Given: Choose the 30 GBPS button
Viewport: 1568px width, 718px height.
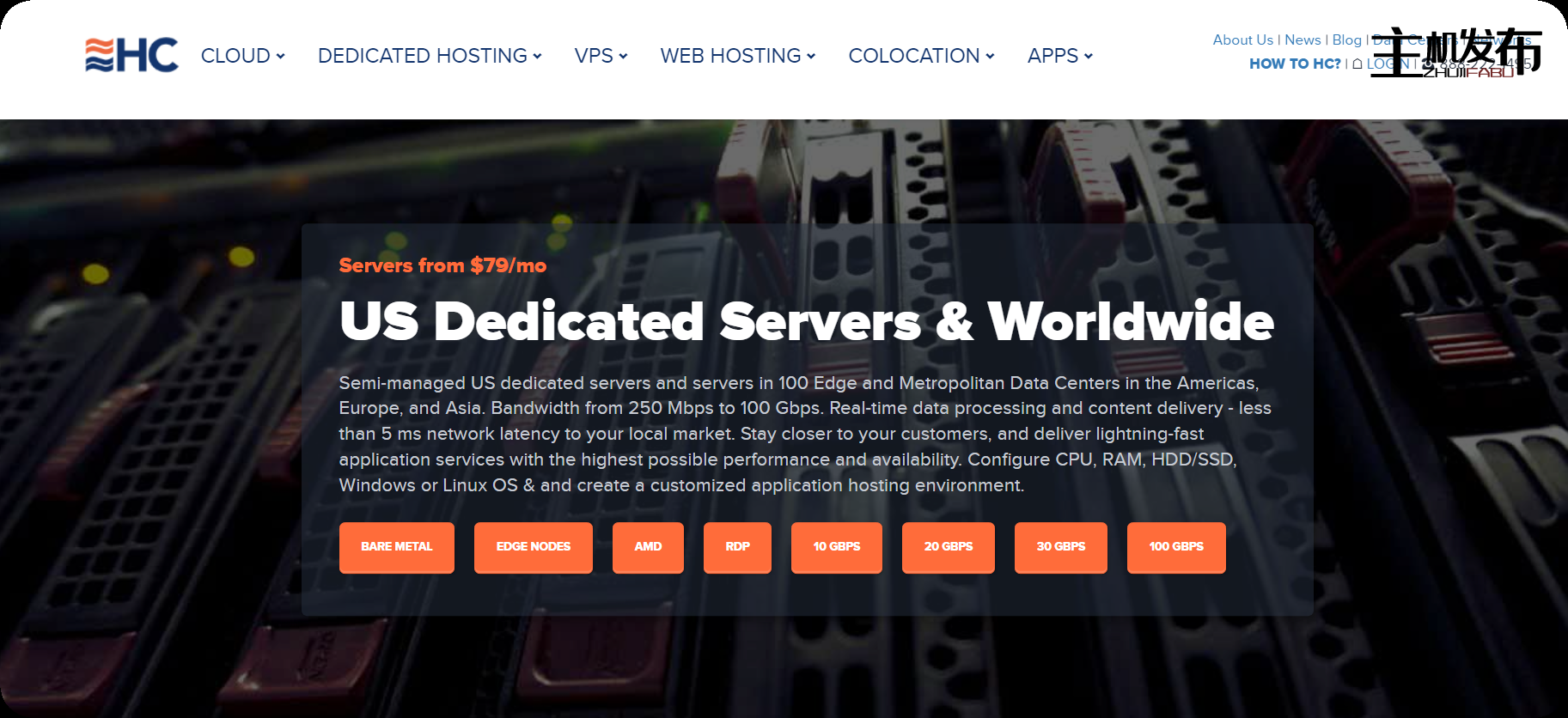Looking at the screenshot, I should [x=1060, y=547].
